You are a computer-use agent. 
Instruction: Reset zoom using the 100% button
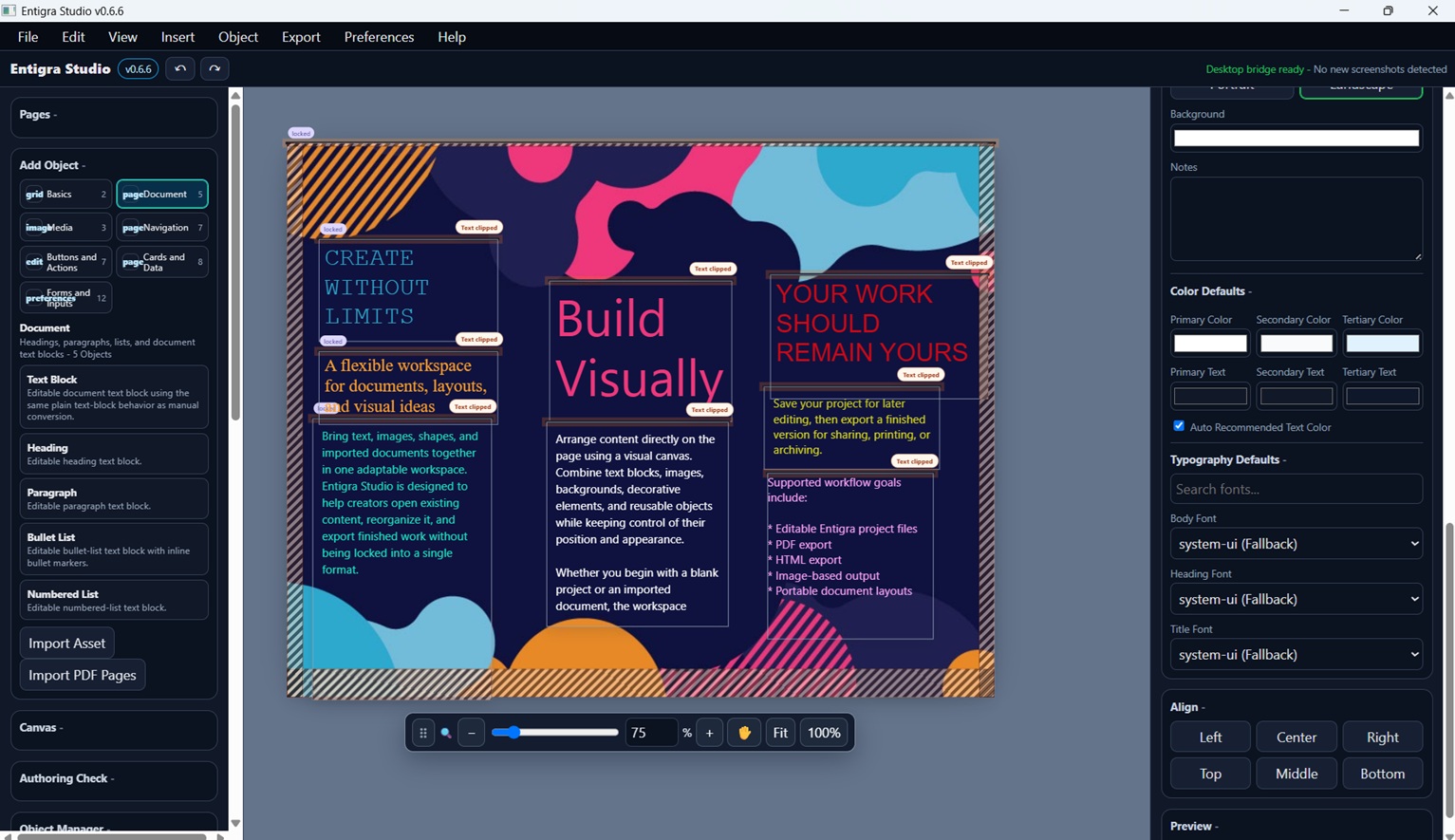coord(824,733)
